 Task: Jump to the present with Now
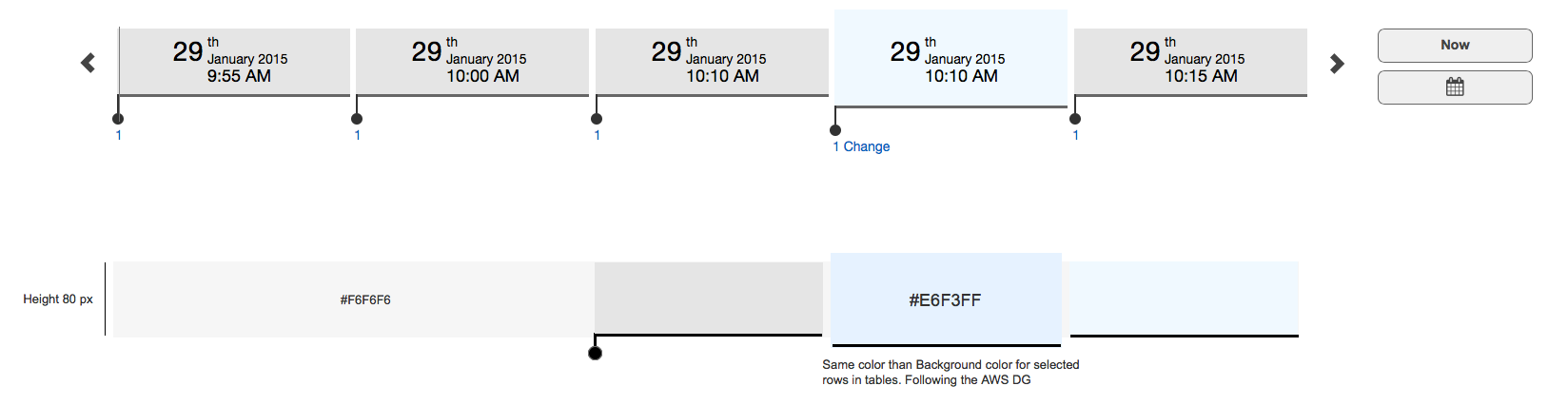(1455, 45)
